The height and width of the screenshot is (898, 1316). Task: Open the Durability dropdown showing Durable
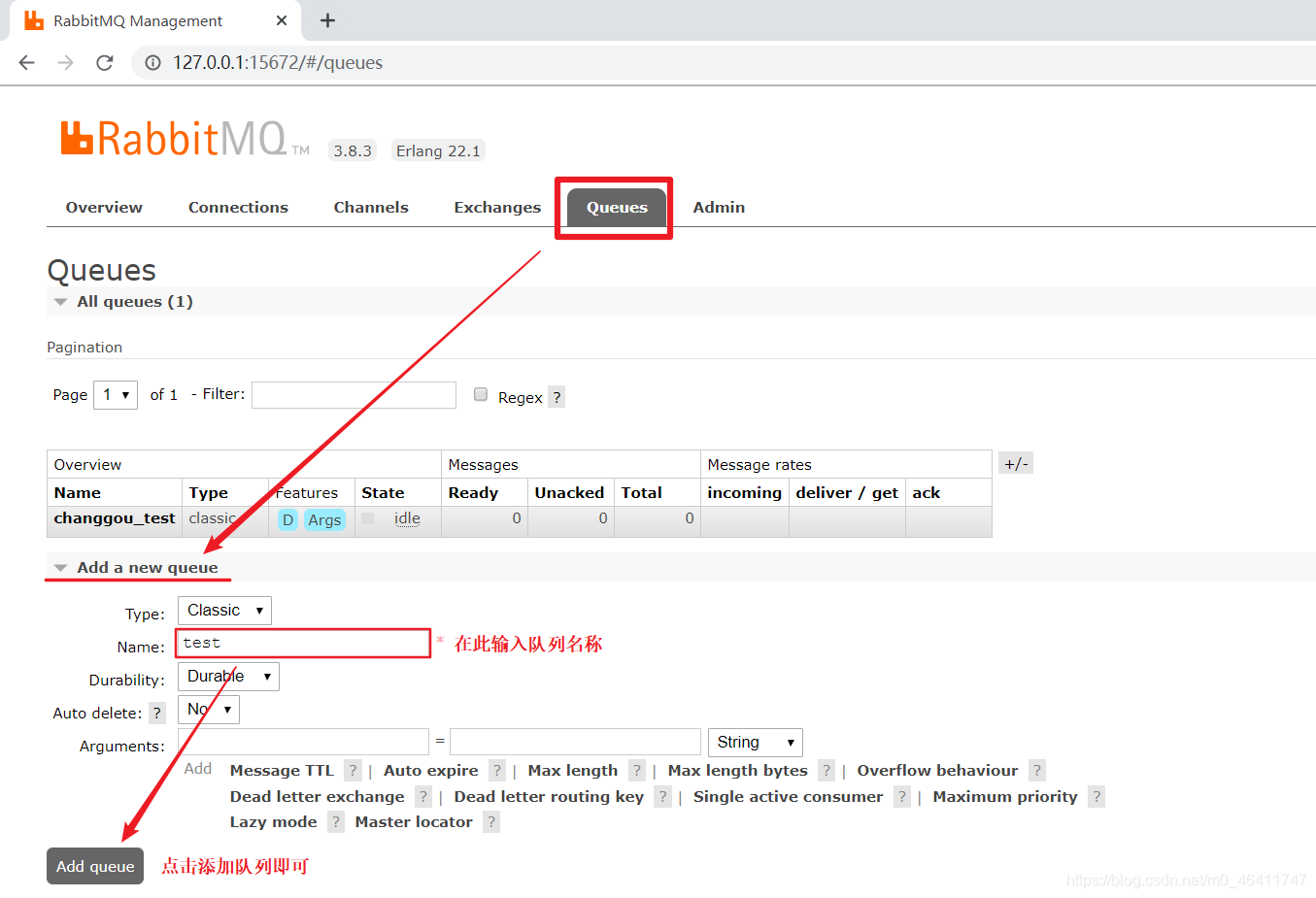(x=228, y=676)
